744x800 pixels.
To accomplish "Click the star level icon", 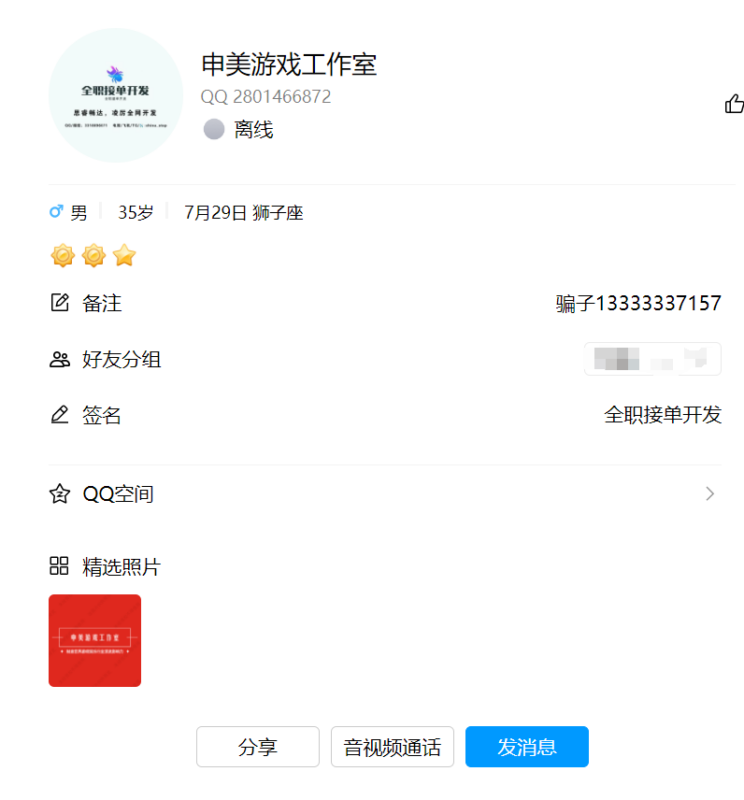I will (x=125, y=255).
